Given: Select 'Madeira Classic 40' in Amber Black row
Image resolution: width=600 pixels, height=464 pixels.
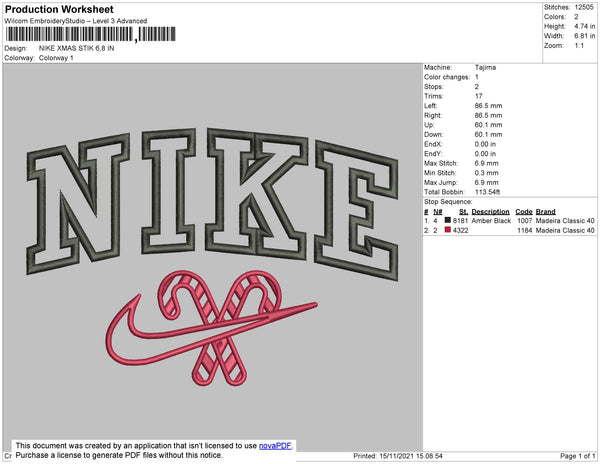Looking at the screenshot, I should [565, 221].
